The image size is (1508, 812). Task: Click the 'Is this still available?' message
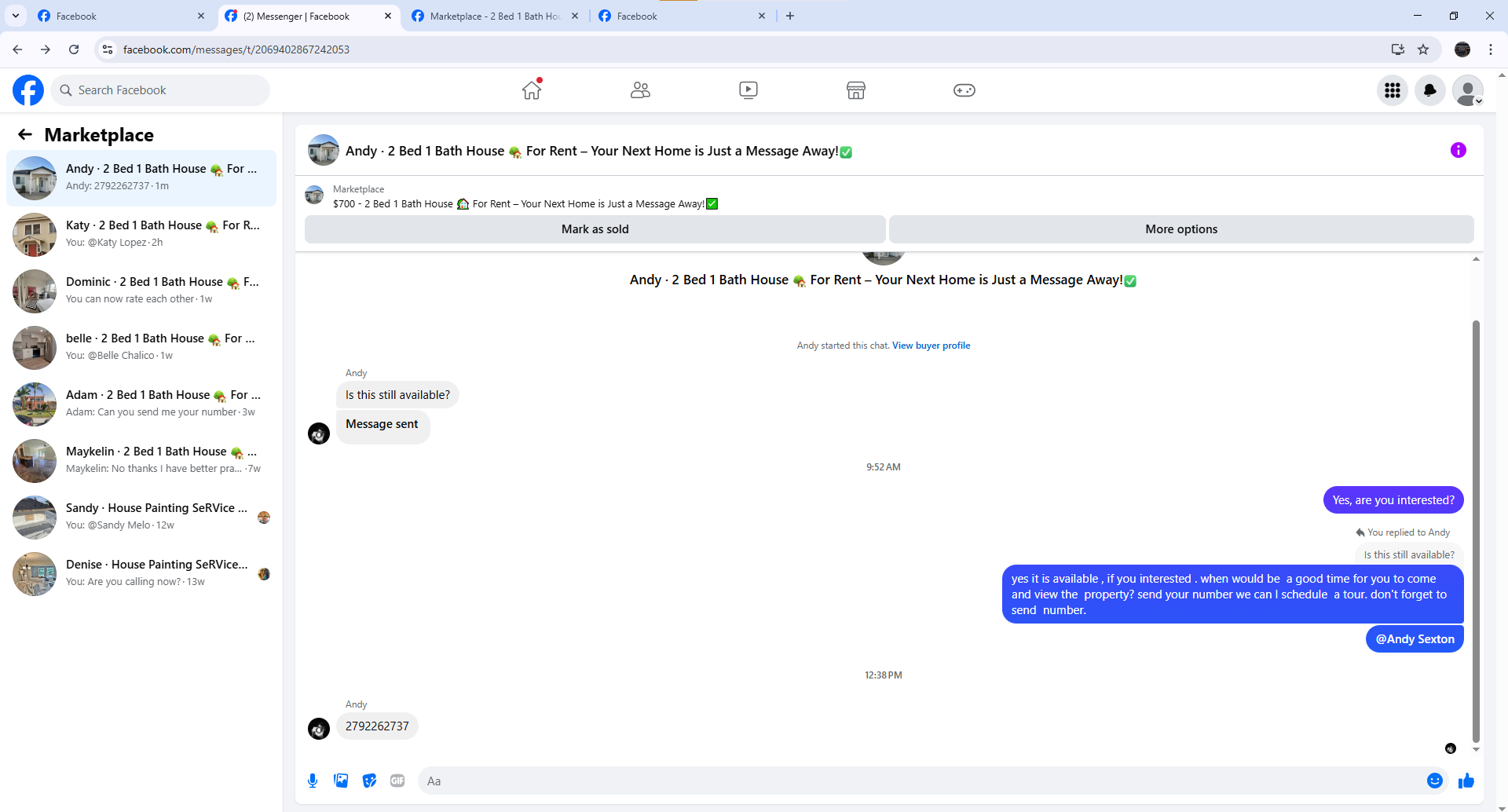coord(397,395)
